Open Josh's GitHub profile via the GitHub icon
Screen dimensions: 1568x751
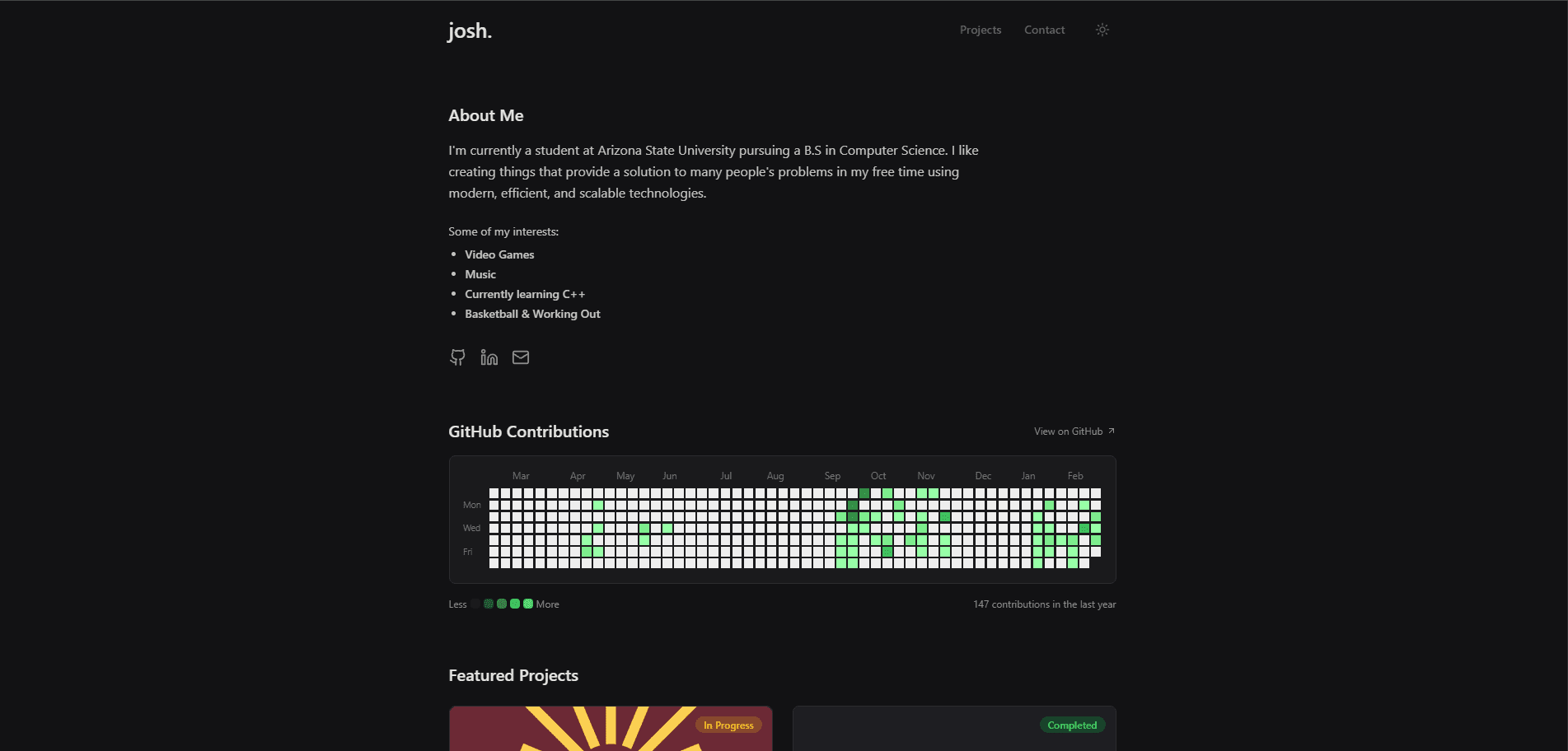[457, 357]
